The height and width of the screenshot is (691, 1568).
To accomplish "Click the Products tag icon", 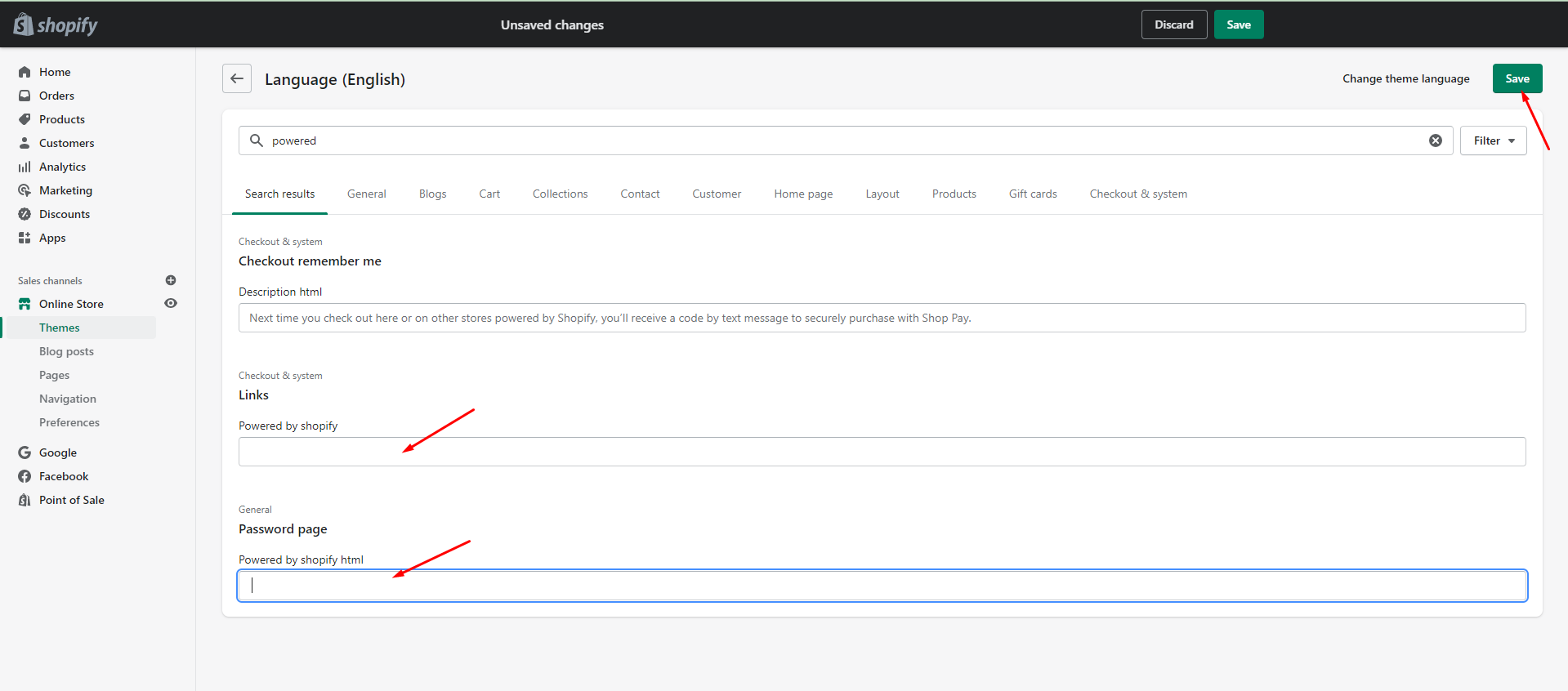I will pos(25,119).
